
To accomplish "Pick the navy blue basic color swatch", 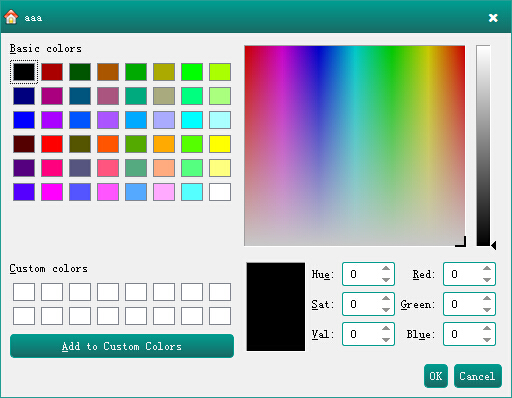I will pyautogui.click(x=24, y=96).
